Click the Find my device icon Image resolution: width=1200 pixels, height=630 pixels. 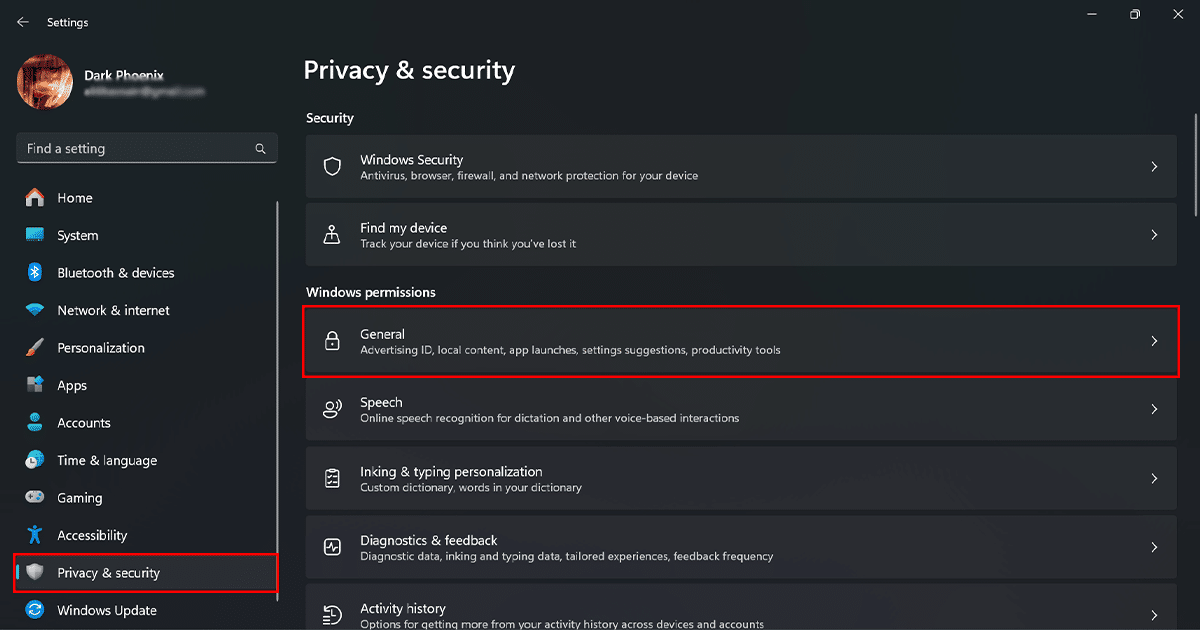(332, 235)
